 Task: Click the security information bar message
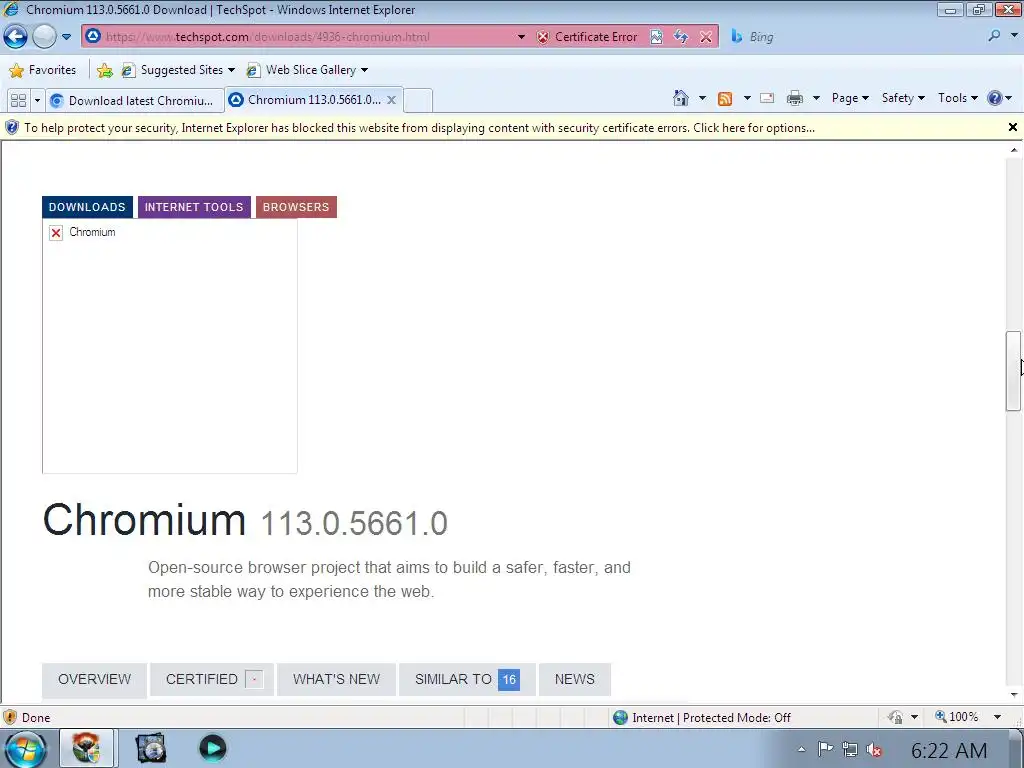point(419,128)
